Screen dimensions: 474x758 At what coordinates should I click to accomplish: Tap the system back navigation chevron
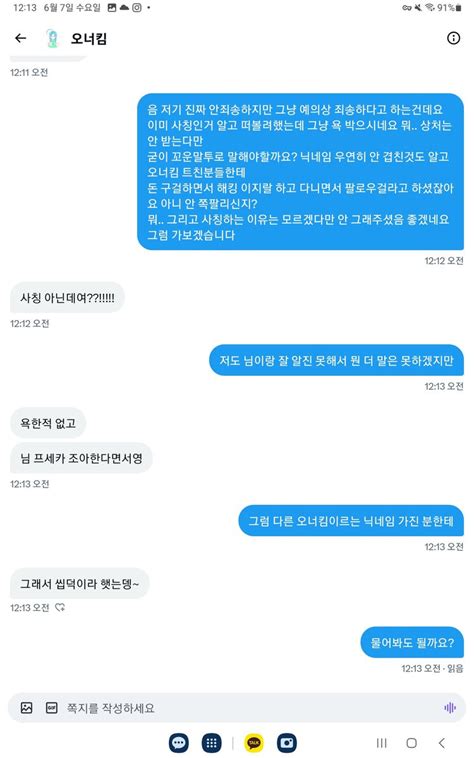[x=442, y=743]
